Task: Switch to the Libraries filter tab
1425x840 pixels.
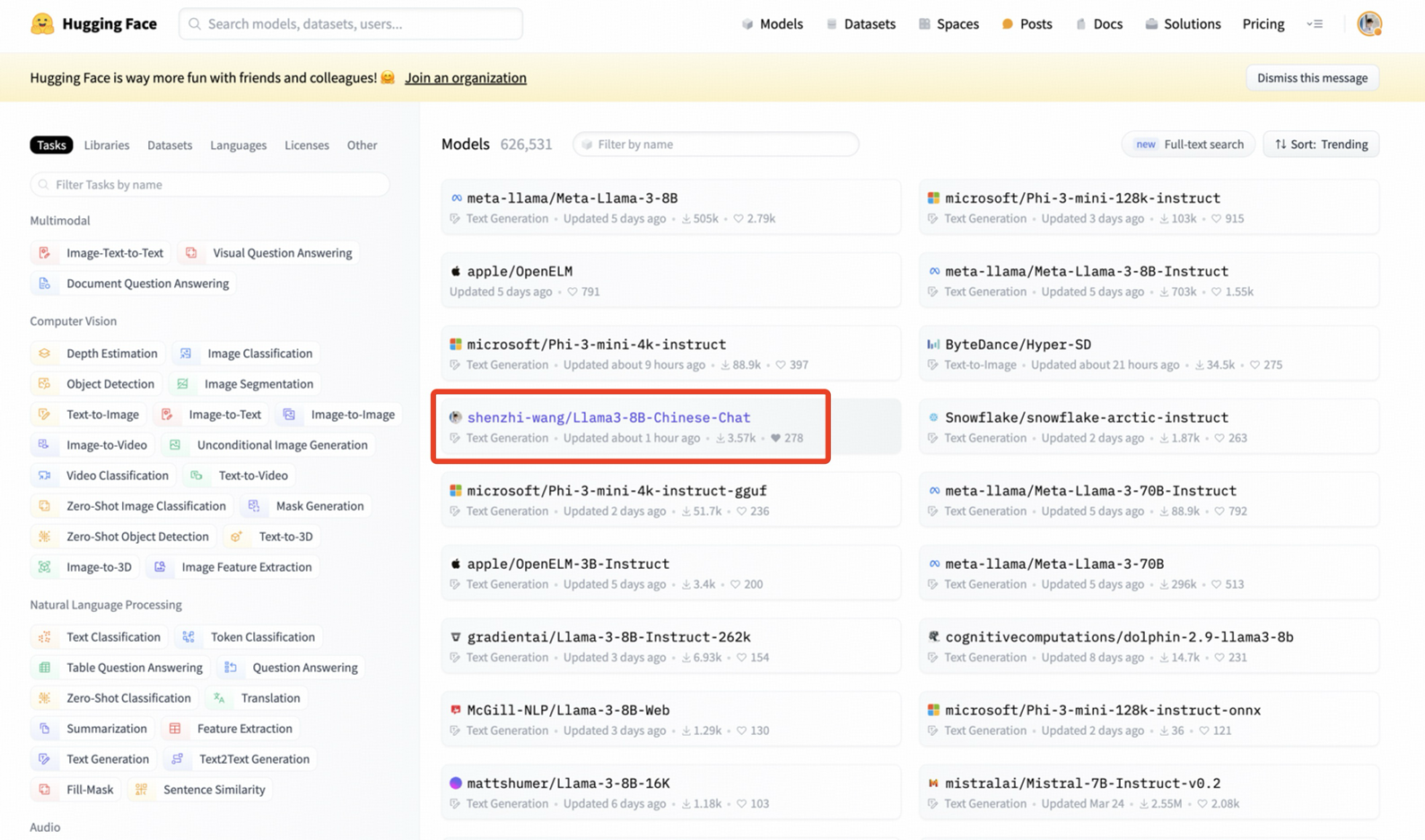Action: coord(107,145)
